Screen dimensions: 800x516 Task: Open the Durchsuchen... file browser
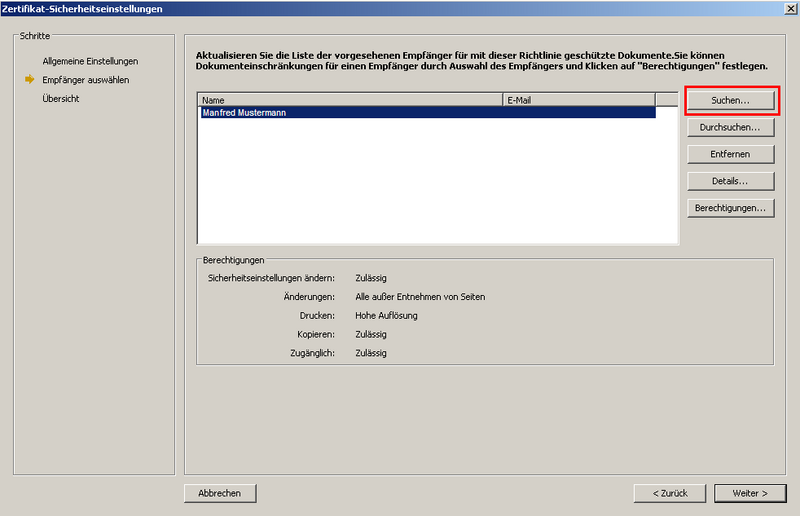tap(730, 128)
